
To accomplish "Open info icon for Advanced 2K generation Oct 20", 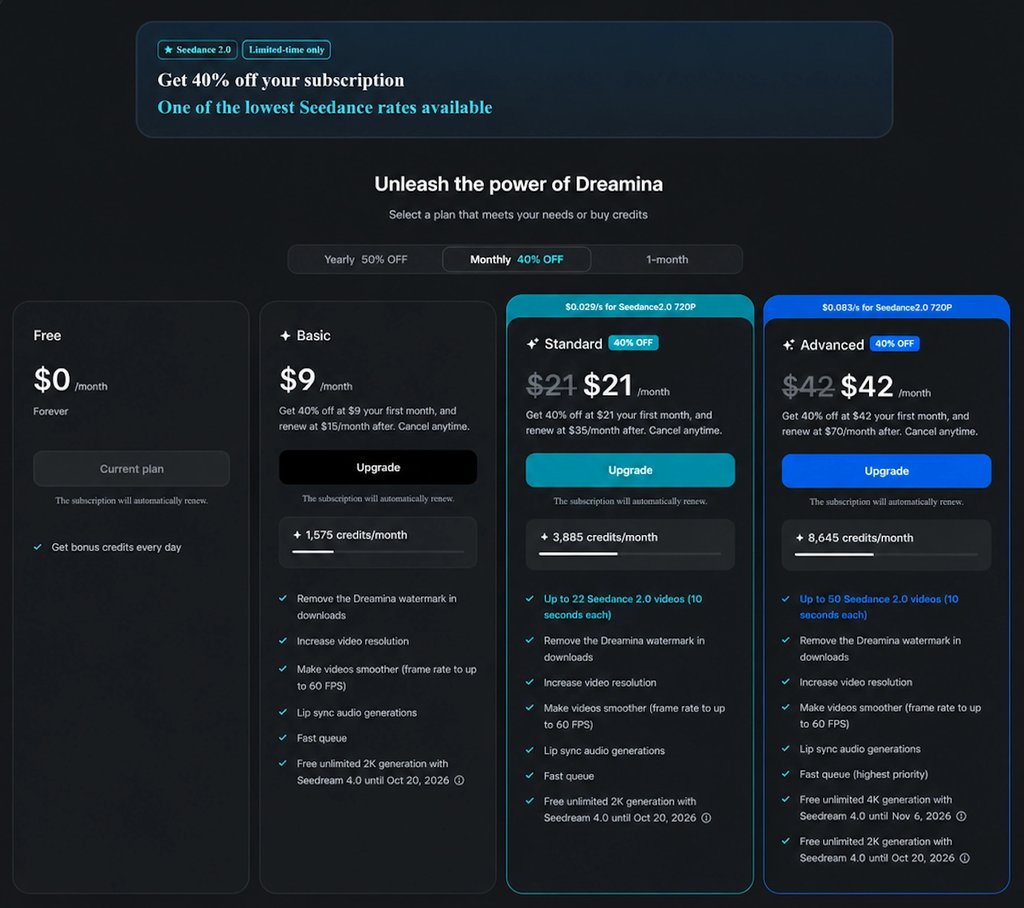I will tap(965, 858).
